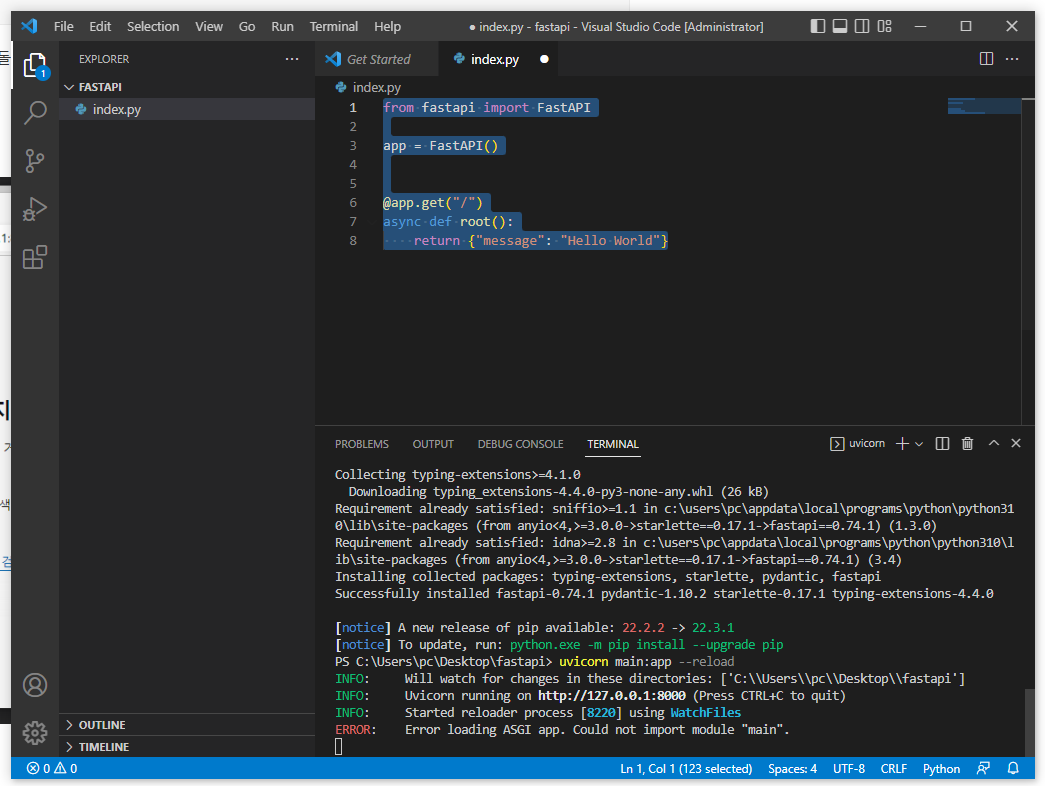Open the Search view in activity bar
Screen dimensions: 1045x786
coord(35,113)
